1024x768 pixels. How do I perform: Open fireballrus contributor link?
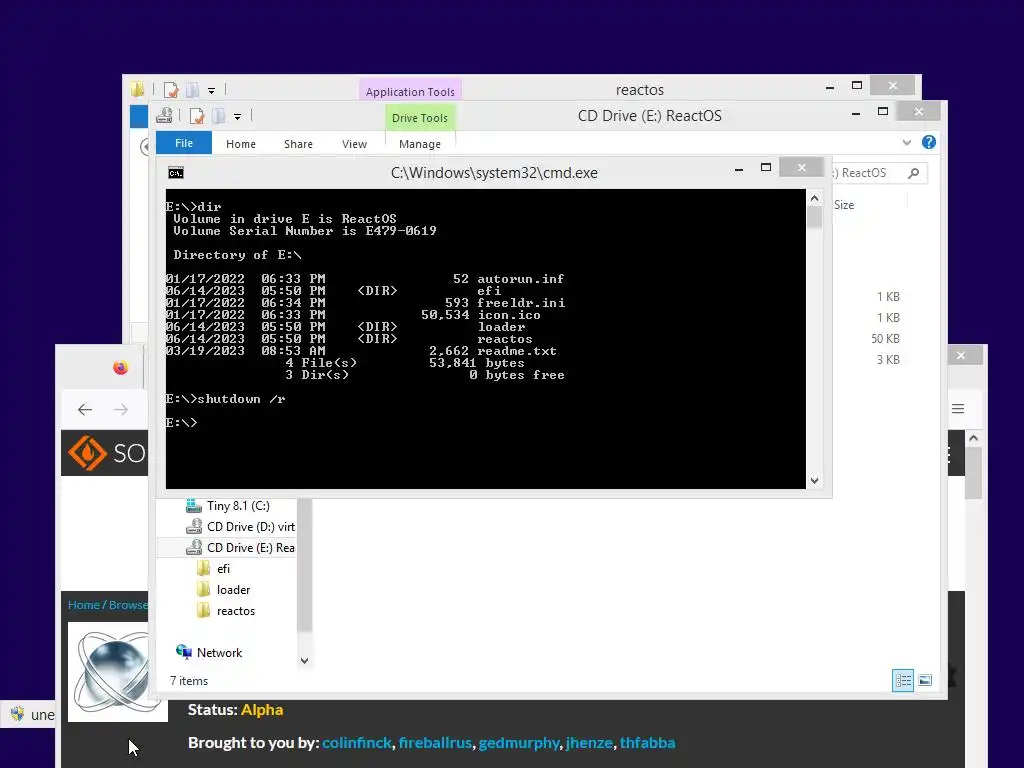pyautogui.click(x=435, y=743)
